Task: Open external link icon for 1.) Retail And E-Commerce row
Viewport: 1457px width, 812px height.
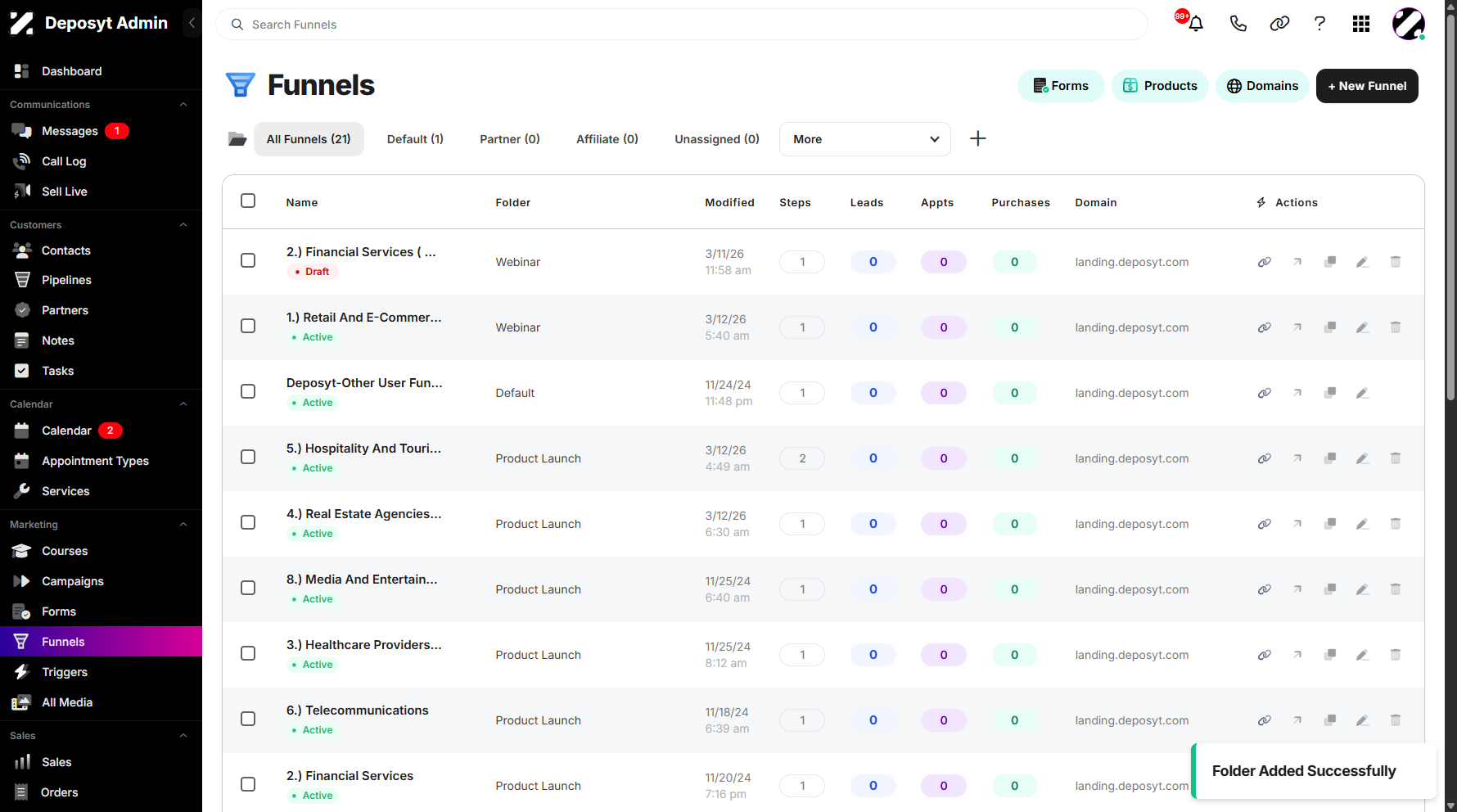Action: coord(1297,327)
